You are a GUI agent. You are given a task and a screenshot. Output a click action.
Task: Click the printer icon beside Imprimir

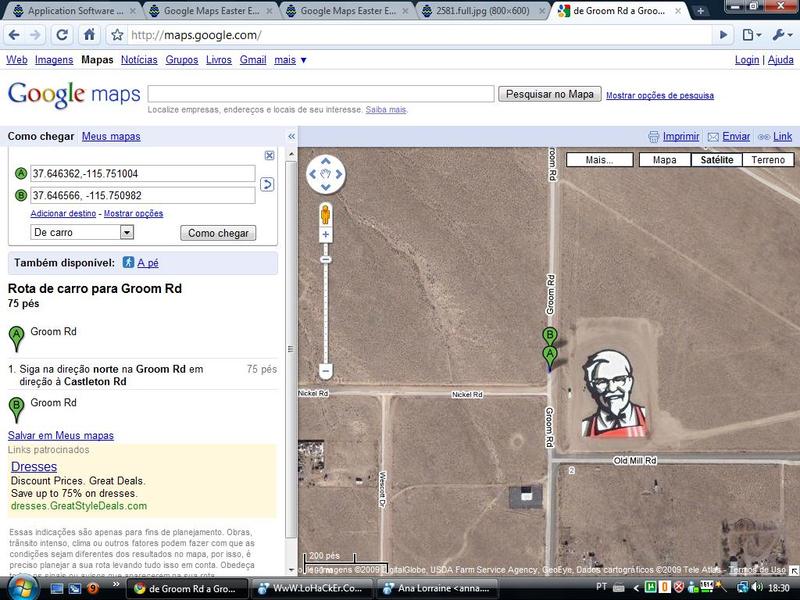coord(654,137)
